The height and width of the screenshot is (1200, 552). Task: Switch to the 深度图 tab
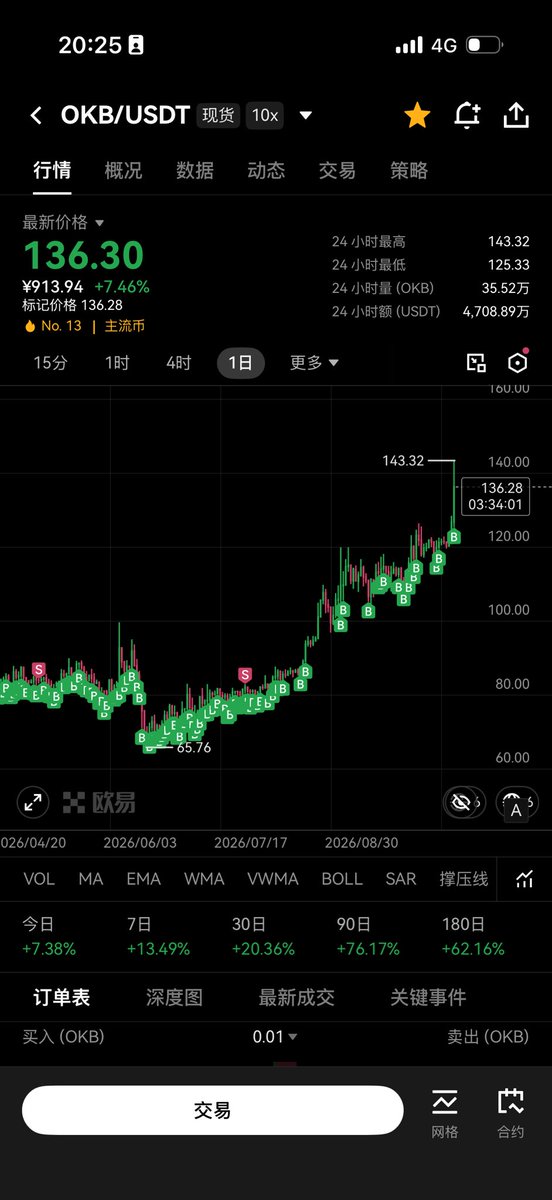tap(174, 997)
